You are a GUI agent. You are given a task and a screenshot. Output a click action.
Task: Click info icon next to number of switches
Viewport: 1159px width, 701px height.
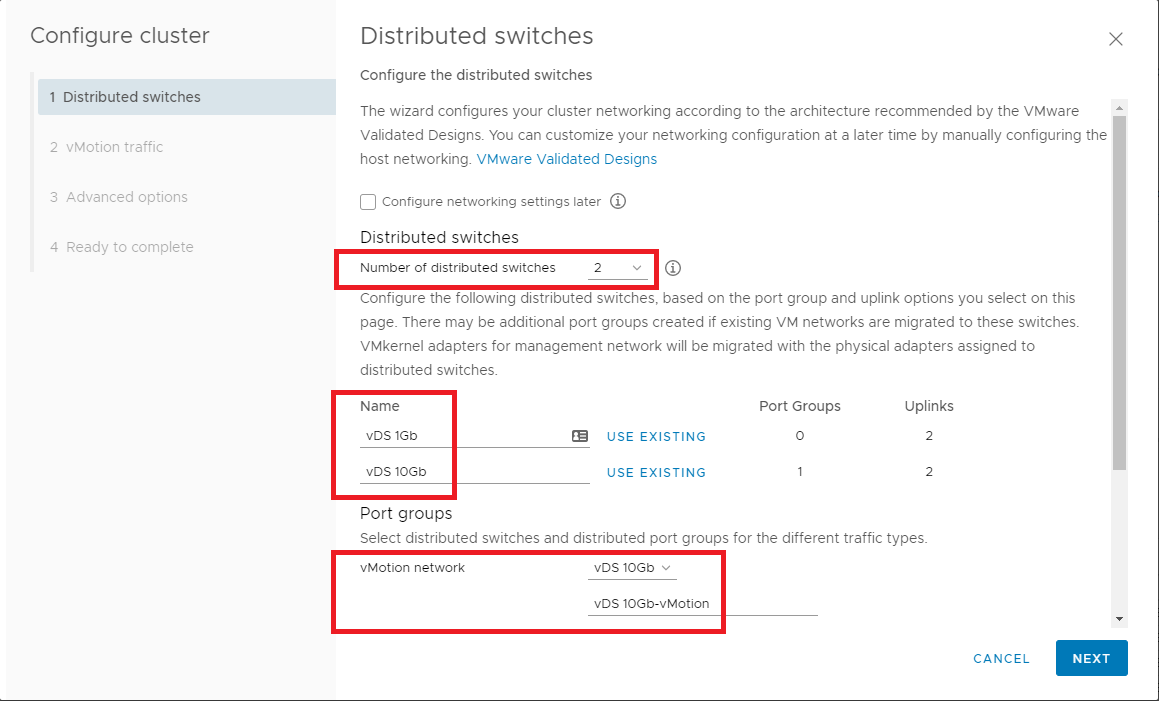(673, 268)
